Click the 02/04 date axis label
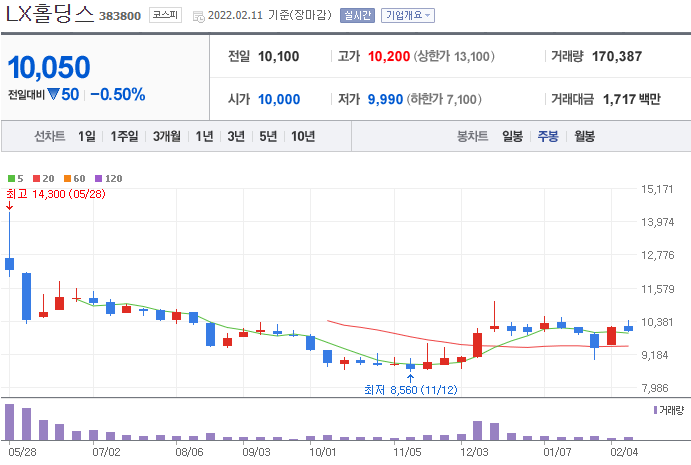Screen dimensions: 691x465 pyautogui.click(x=624, y=452)
